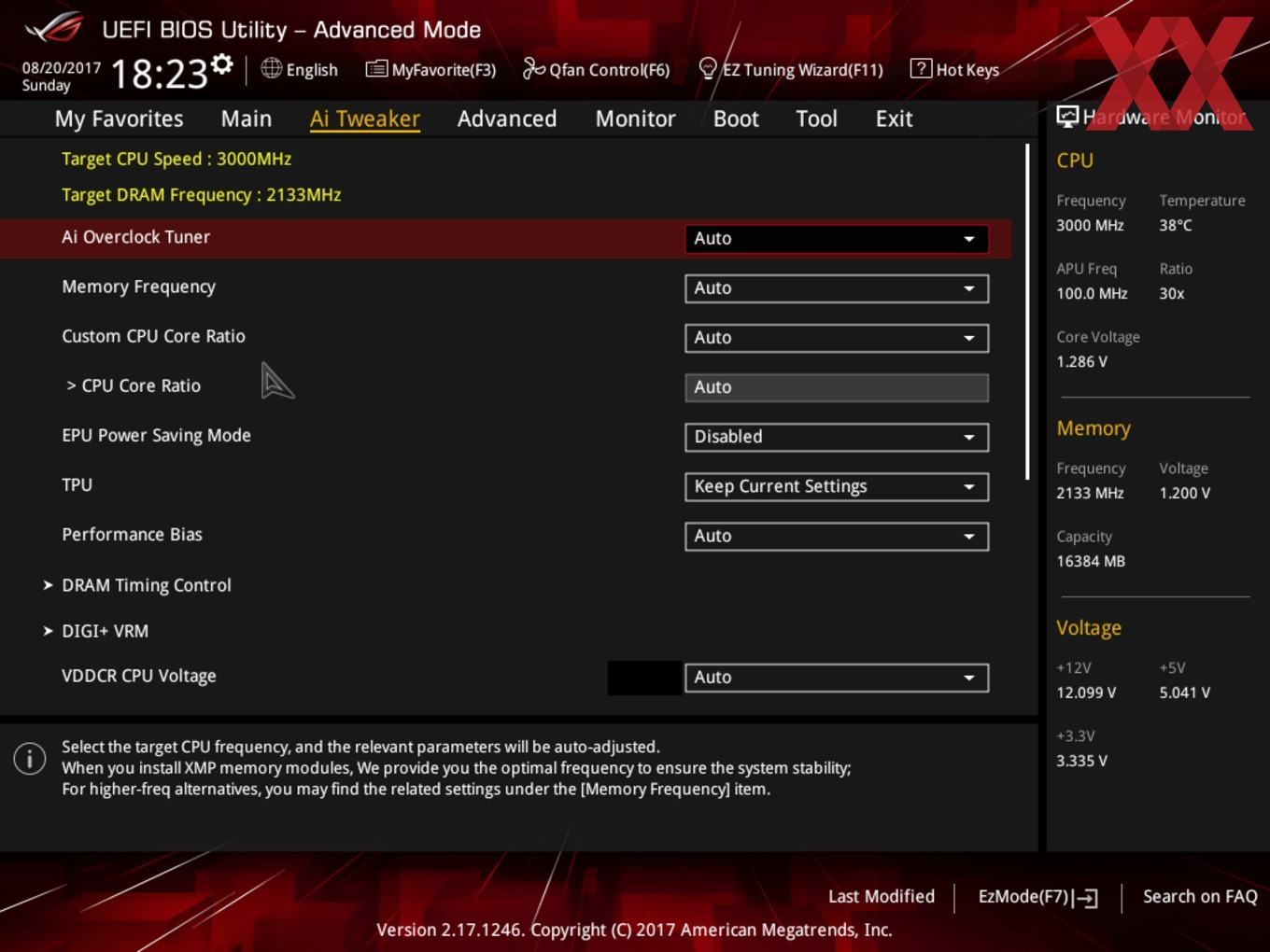
Task: Click the 30x Ratio value
Action: click(1172, 293)
